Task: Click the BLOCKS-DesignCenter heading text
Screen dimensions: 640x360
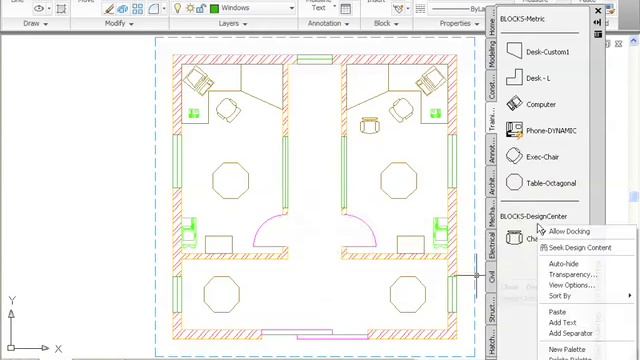Action: [533, 216]
